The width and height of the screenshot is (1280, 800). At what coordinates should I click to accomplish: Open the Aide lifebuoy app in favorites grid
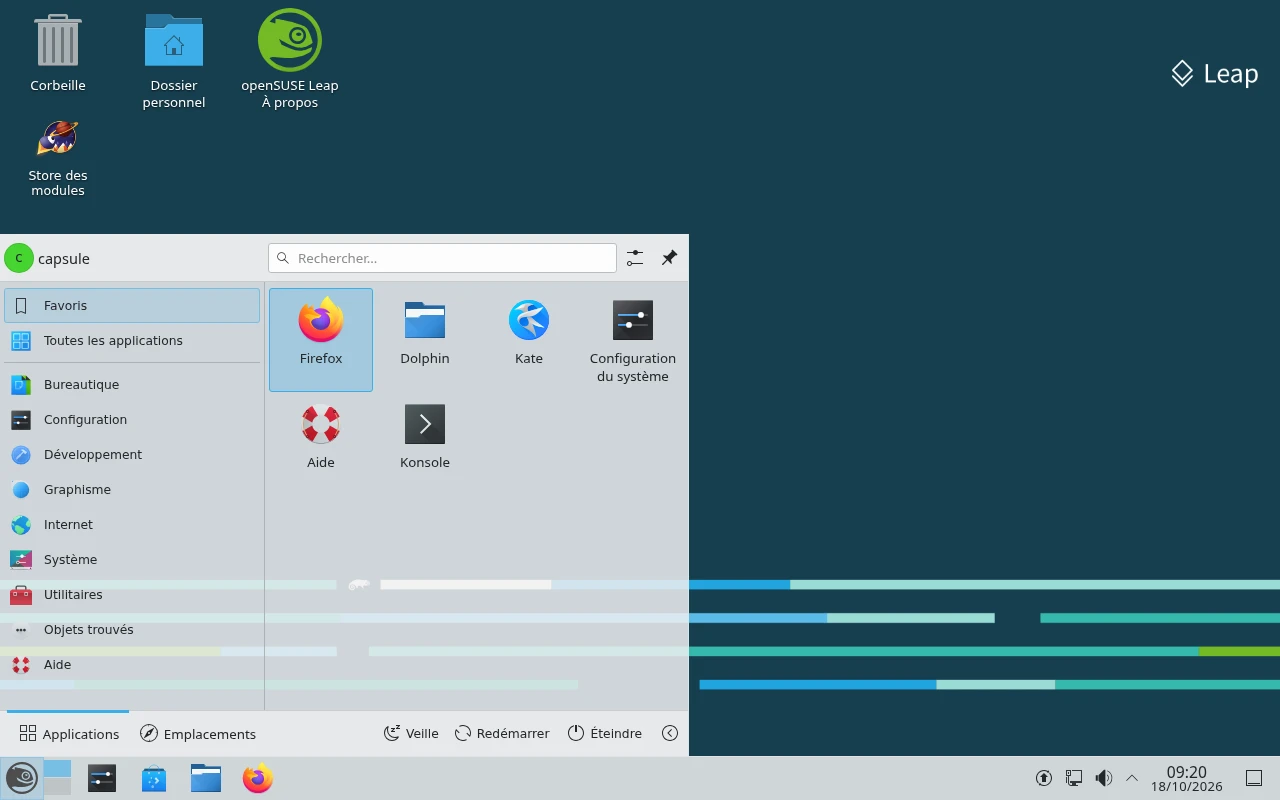(321, 438)
